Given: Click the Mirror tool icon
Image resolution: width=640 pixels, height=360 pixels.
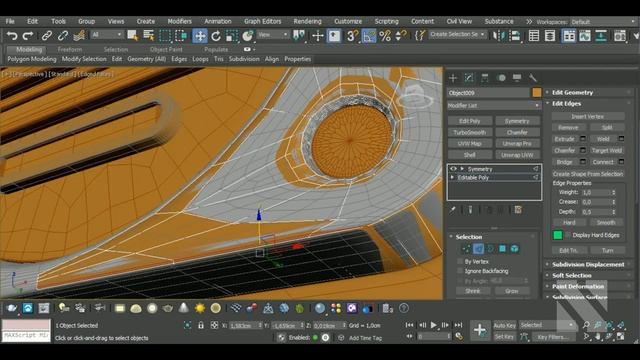Looking at the screenshot, I should 498,36.
